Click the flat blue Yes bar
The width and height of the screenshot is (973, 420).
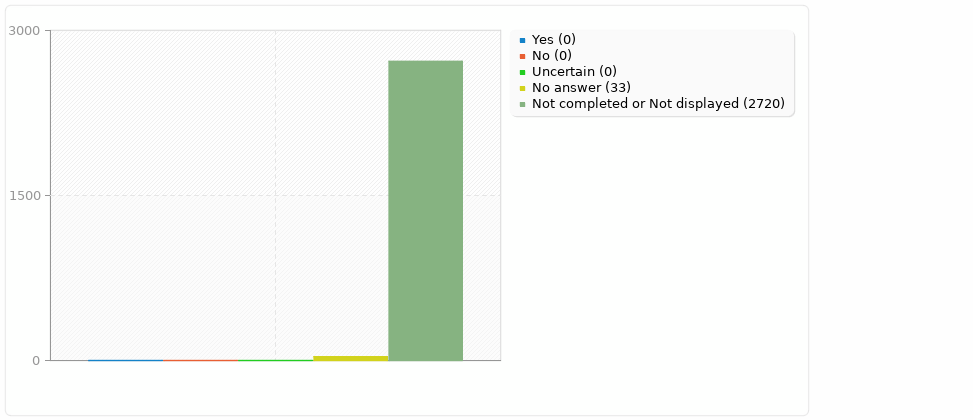click(x=125, y=360)
